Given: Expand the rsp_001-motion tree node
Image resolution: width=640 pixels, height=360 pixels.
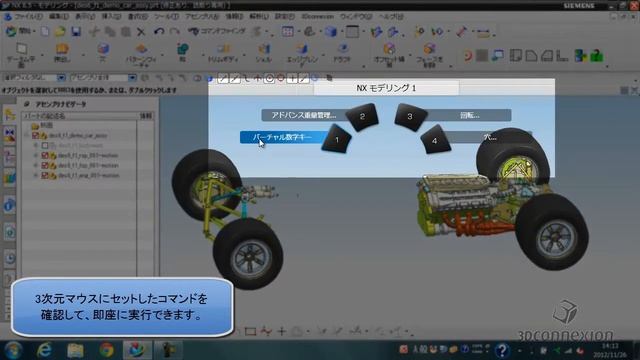Looking at the screenshot, I should pyautogui.click(x=36, y=156).
